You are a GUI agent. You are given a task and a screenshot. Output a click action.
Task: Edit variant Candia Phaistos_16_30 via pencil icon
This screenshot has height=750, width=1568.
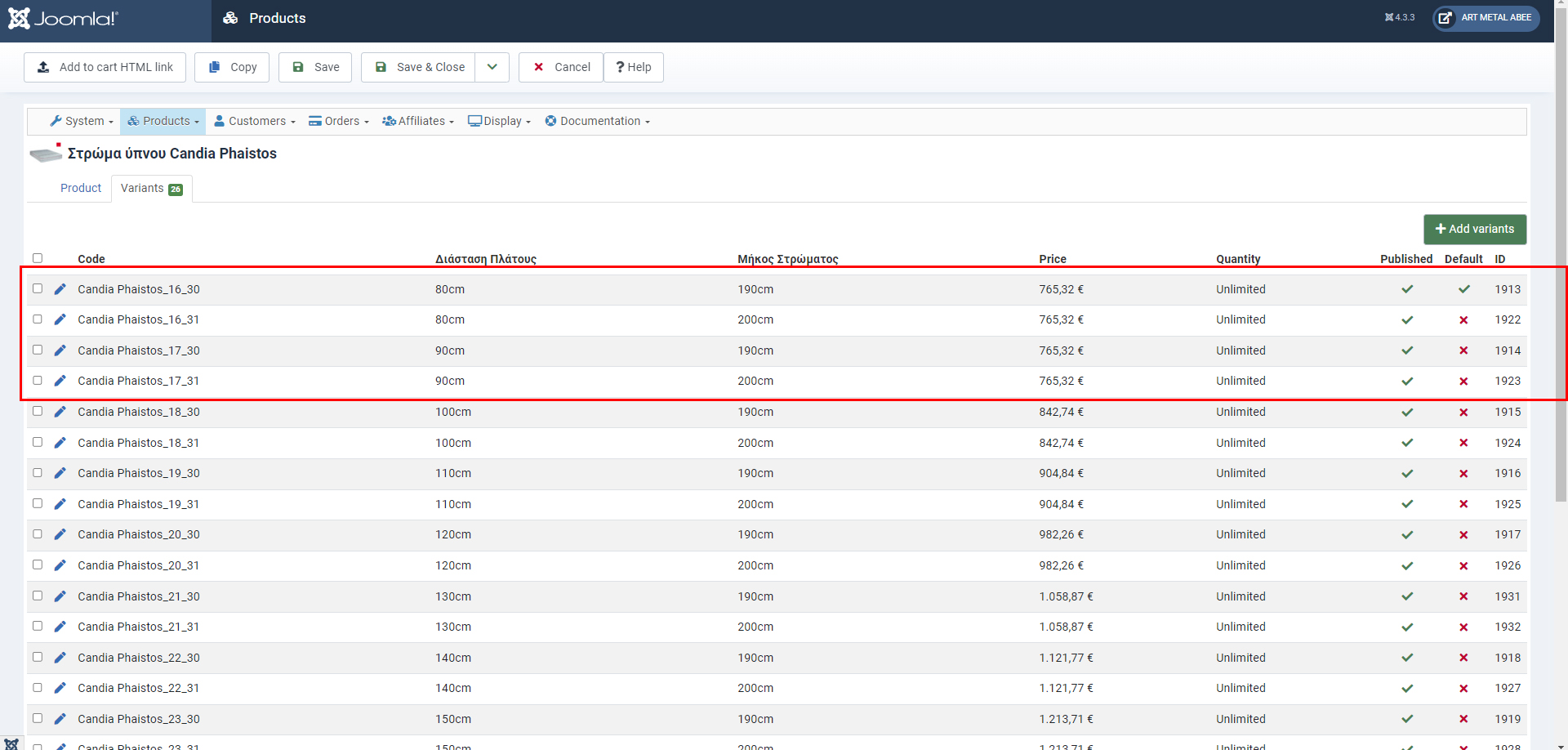(x=60, y=289)
